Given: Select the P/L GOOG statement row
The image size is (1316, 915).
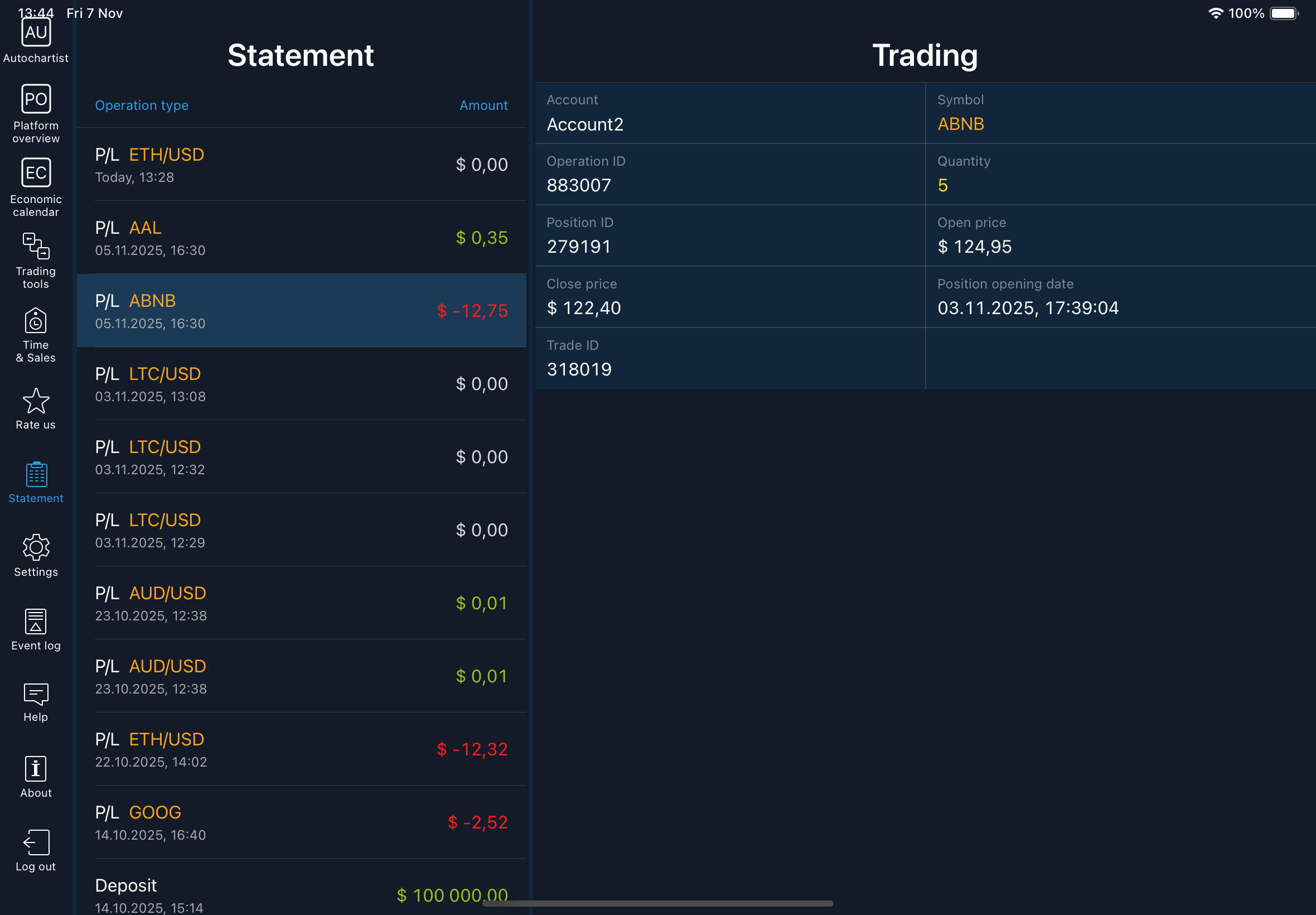Looking at the screenshot, I should pos(301,822).
